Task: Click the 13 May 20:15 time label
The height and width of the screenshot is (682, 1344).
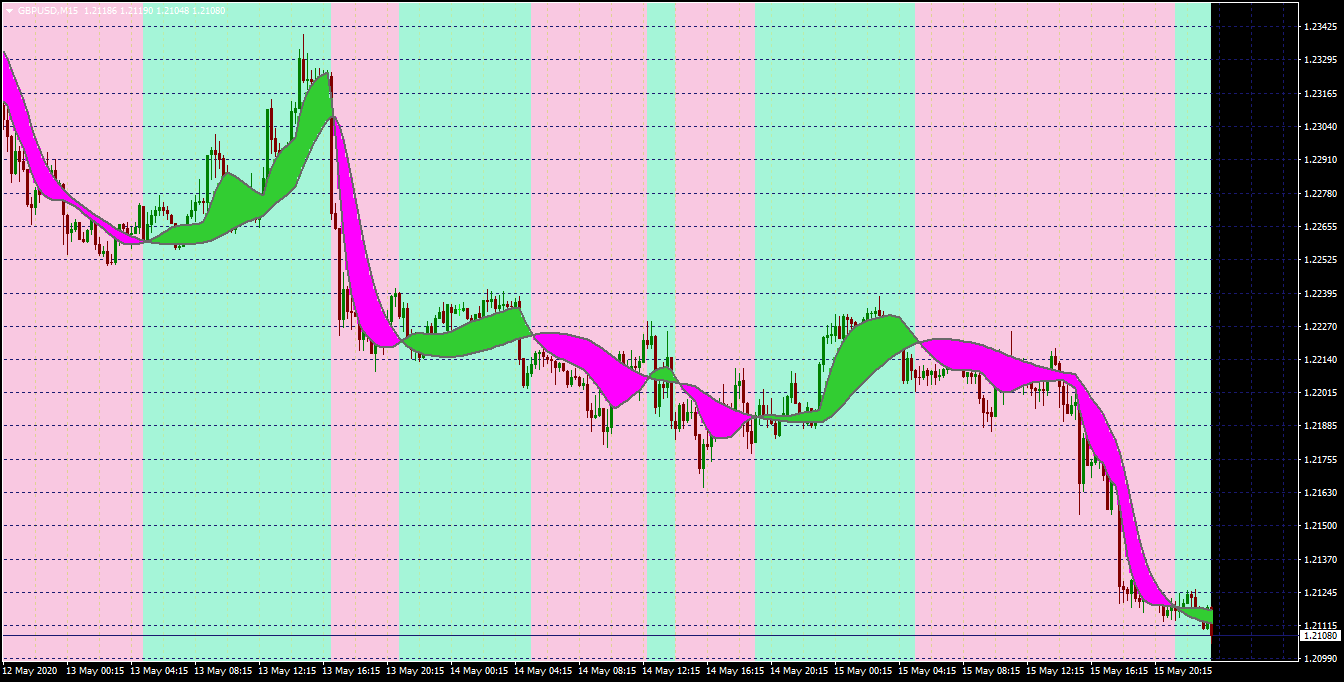Action: coord(416,671)
